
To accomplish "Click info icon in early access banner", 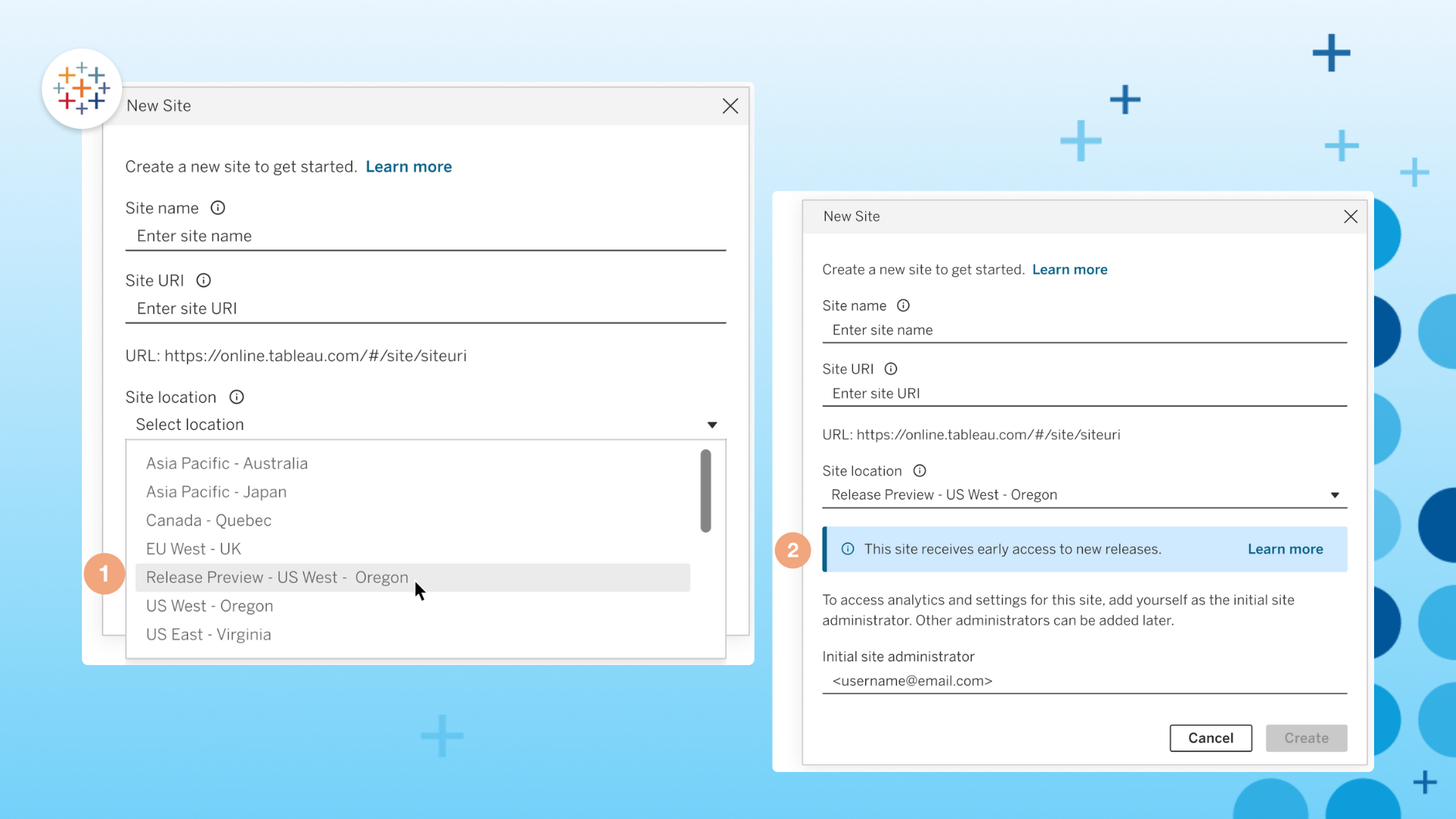I will tap(848, 549).
